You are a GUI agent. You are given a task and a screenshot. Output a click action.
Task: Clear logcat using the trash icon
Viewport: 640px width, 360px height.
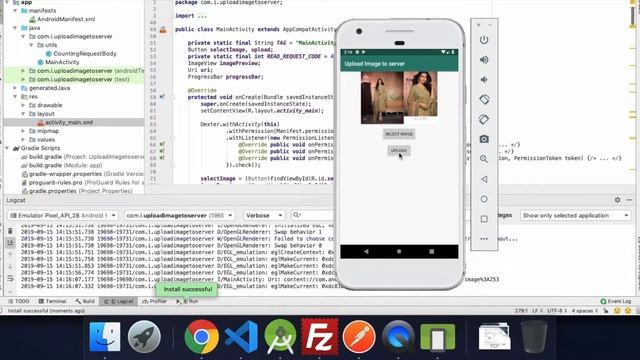click(x=10, y=231)
